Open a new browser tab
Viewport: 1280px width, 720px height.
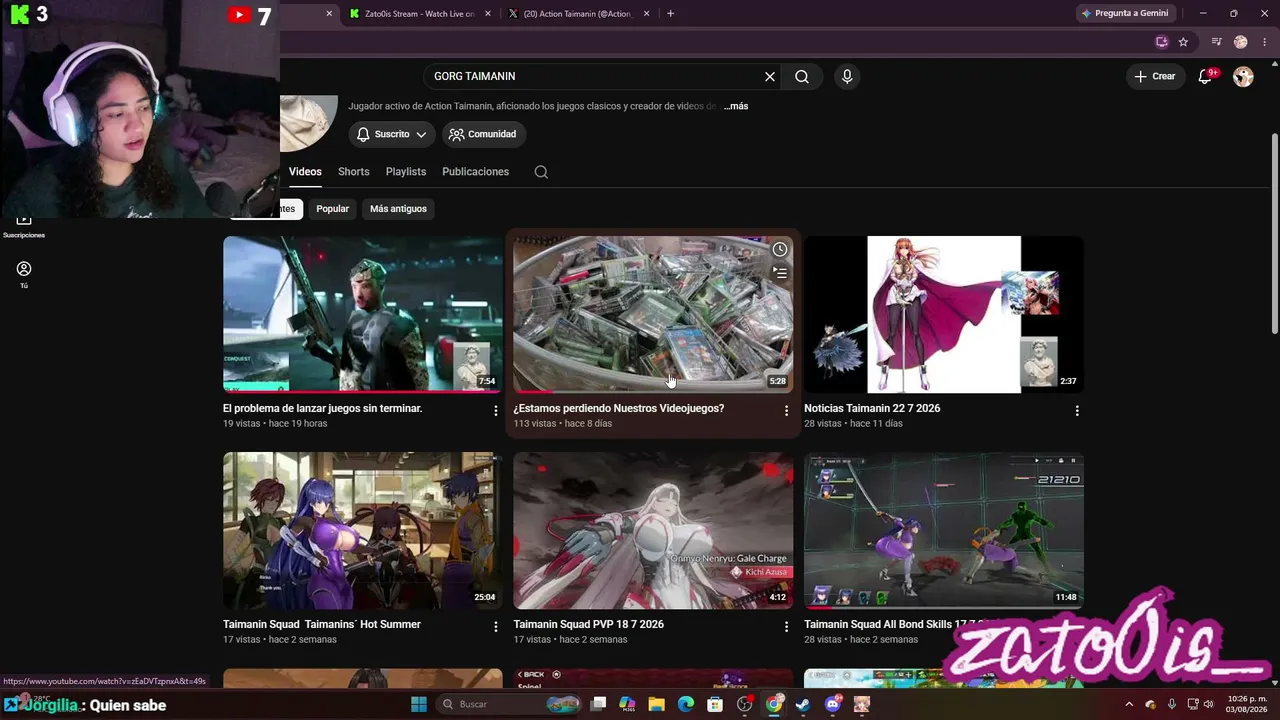670,14
